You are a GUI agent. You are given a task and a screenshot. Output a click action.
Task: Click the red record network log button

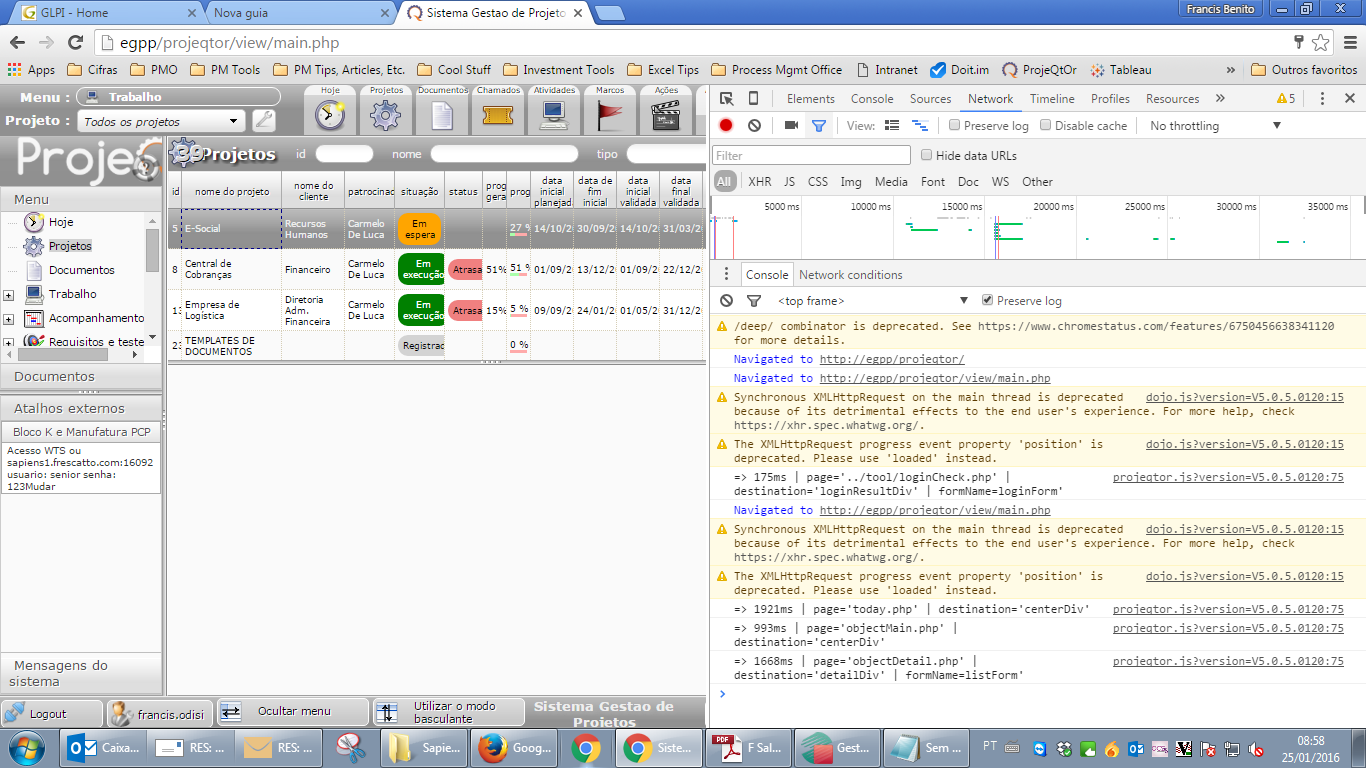pos(726,126)
